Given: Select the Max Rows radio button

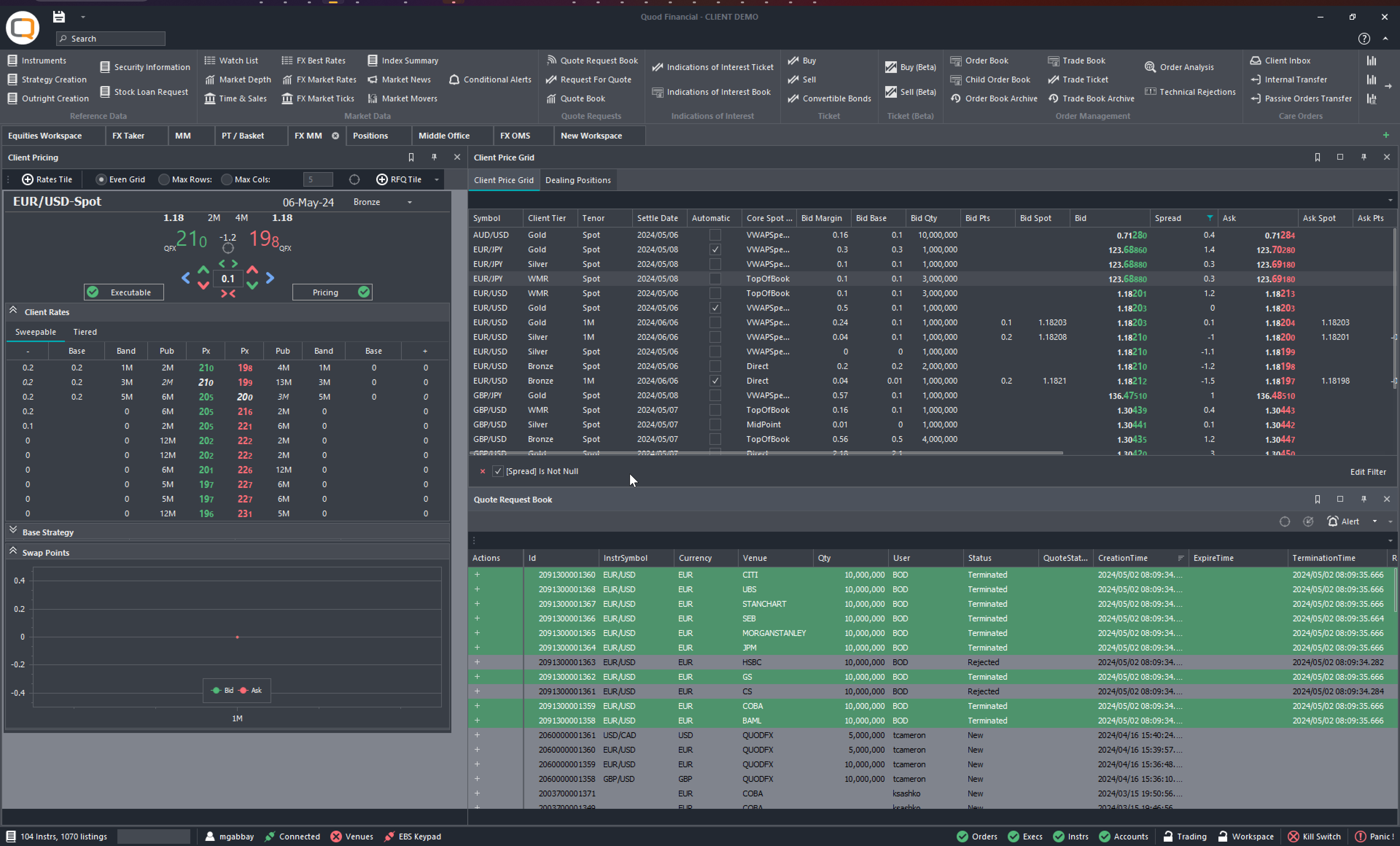Looking at the screenshot, I should [x=164, y=179].
